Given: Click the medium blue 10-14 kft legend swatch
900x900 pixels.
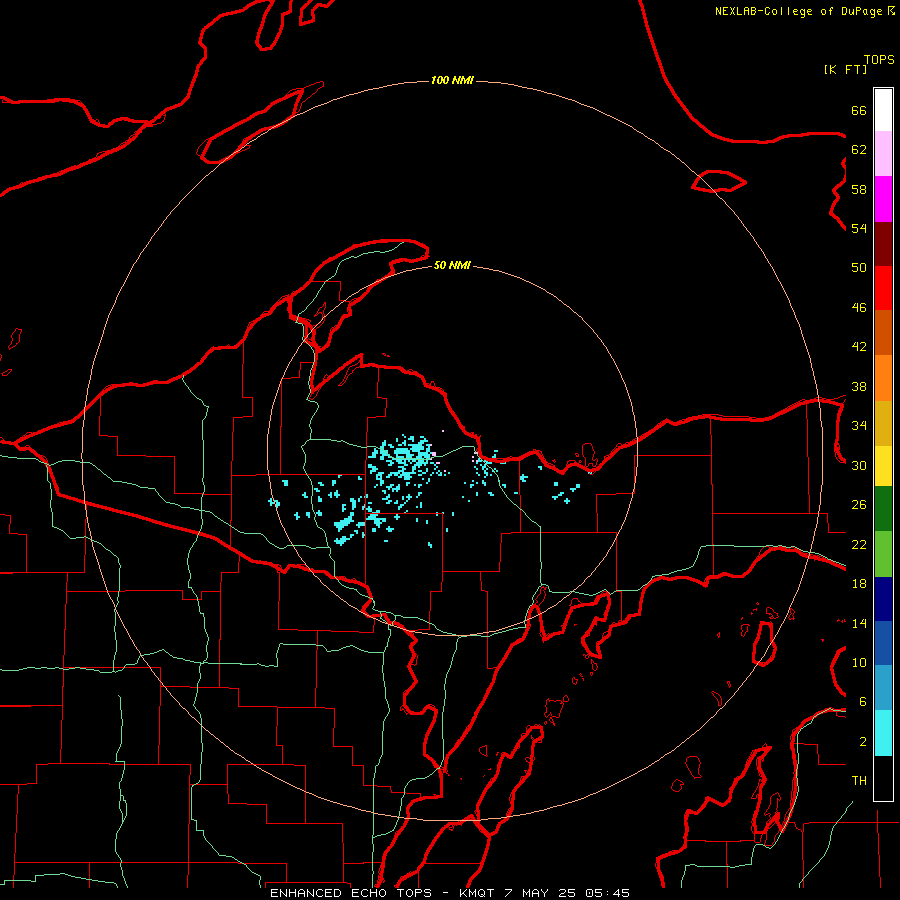Looking at the screenshot, I should (883, 643).
